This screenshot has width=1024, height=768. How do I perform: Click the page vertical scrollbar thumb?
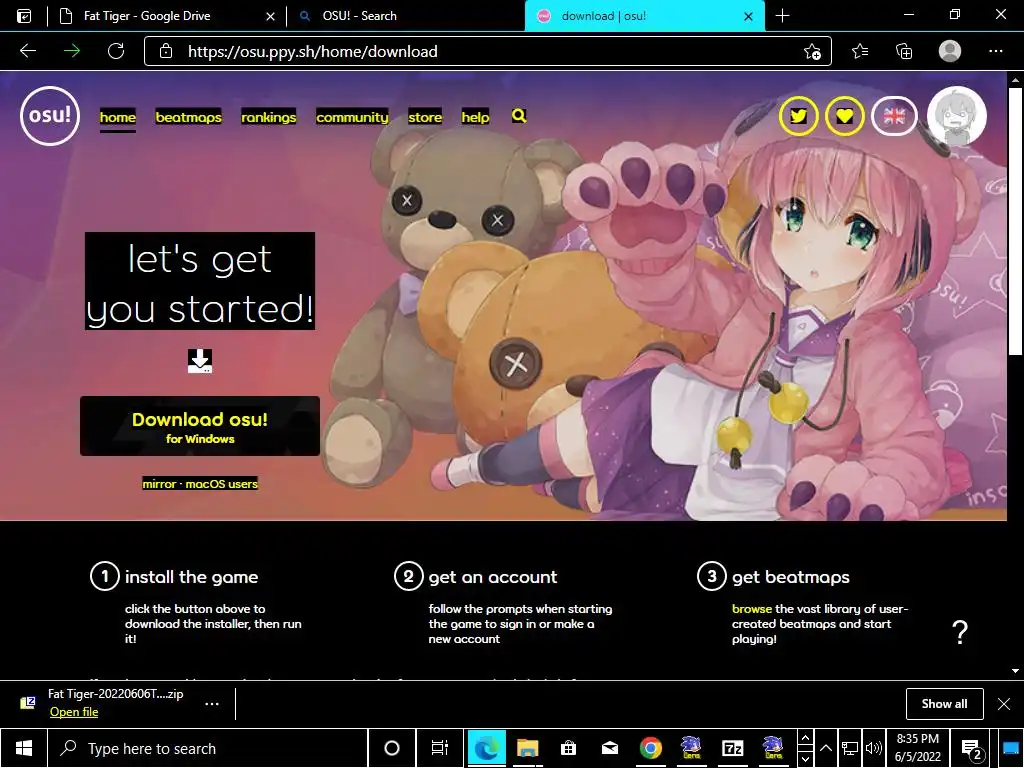tap(1015, 220)
